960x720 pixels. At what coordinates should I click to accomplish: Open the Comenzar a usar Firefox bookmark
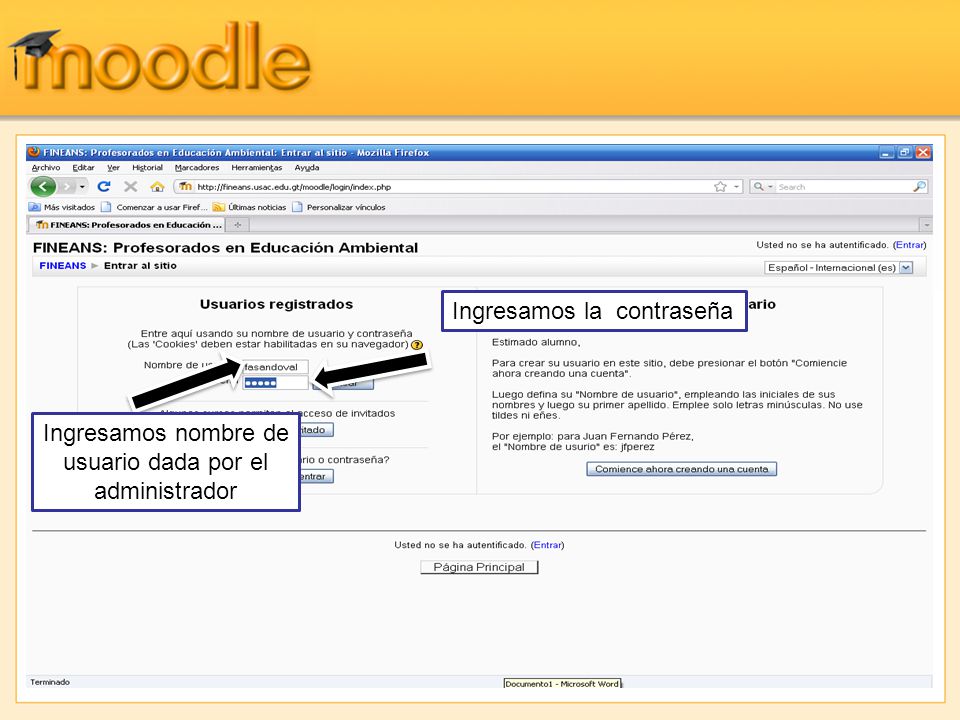154,208
